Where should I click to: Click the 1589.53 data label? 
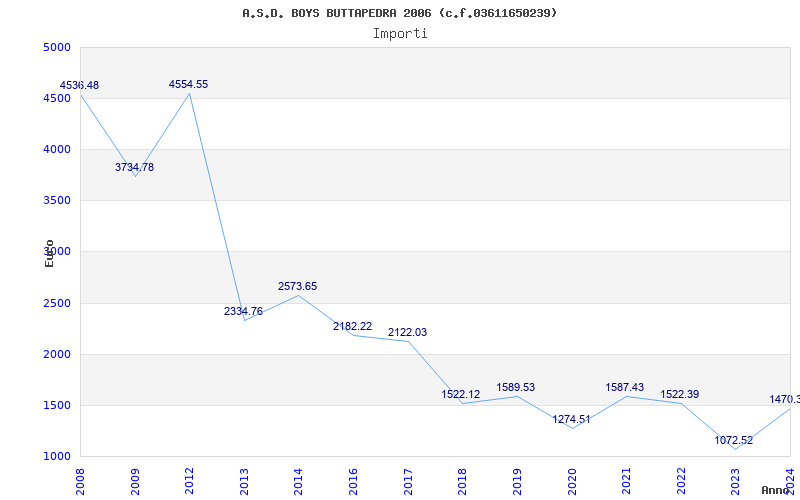point(516,388)
